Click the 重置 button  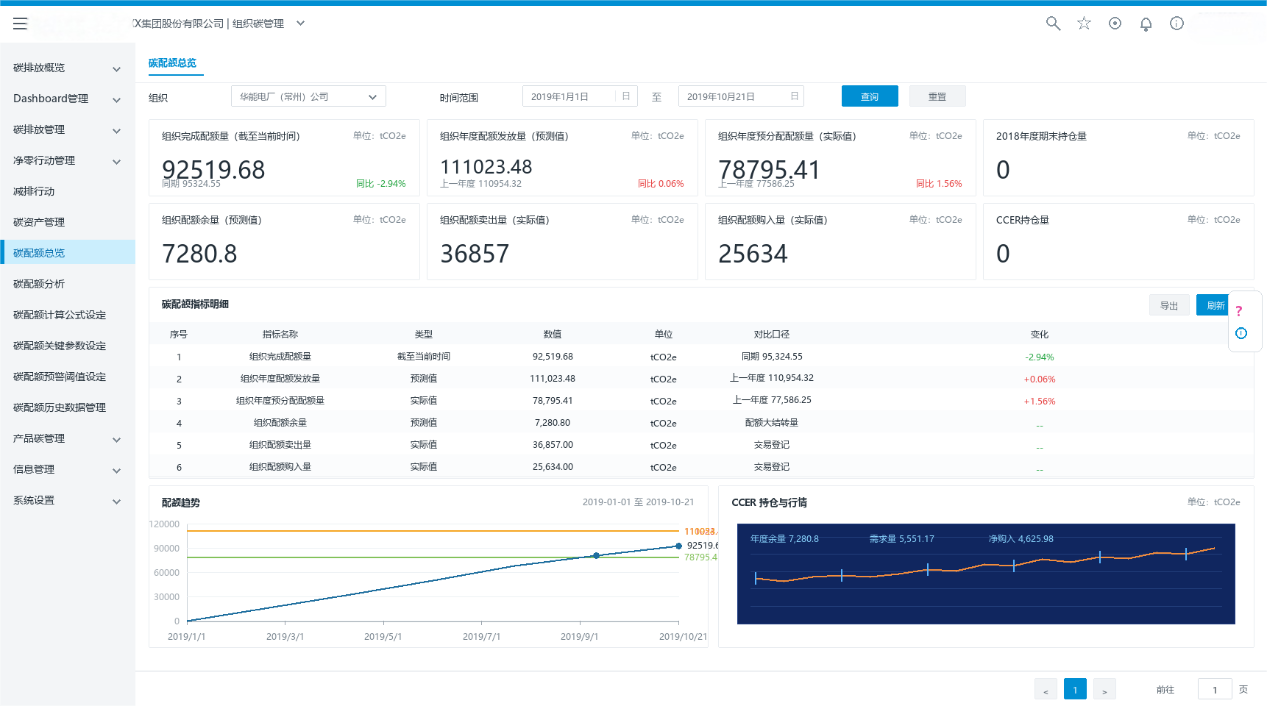pos(937,96)
